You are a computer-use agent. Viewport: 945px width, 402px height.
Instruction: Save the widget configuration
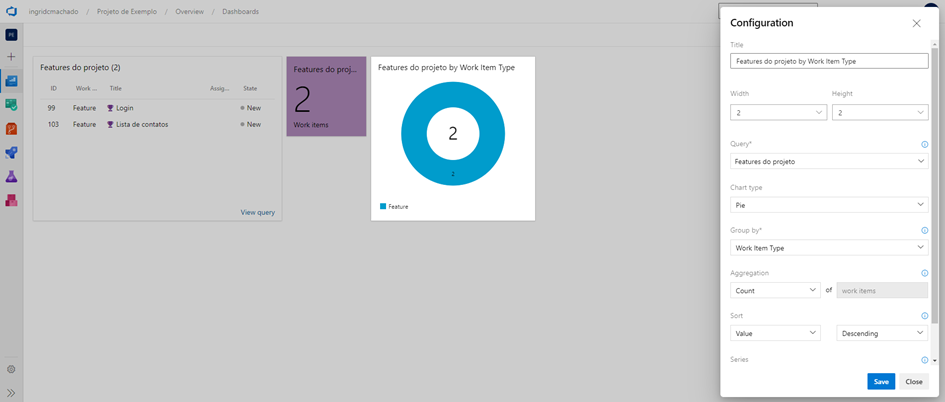point(880,381)
